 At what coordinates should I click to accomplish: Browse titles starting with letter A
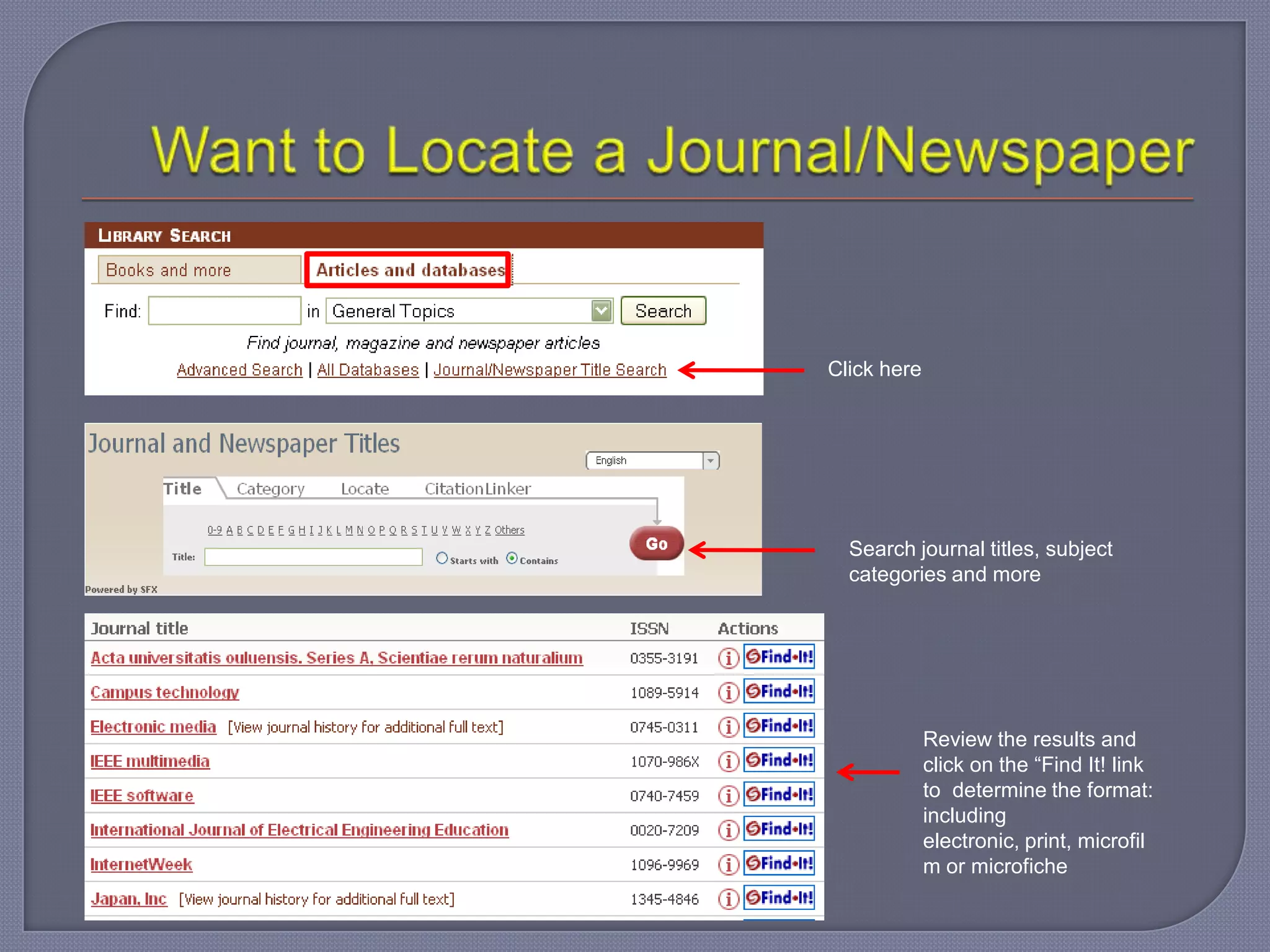(x=229, y=530)
